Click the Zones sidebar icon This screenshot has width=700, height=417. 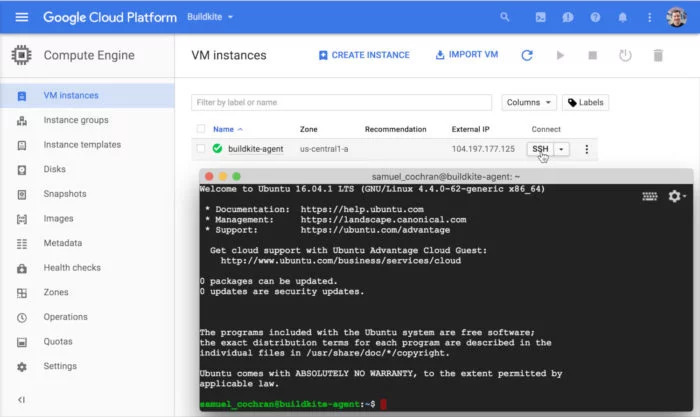coord(21,293)
